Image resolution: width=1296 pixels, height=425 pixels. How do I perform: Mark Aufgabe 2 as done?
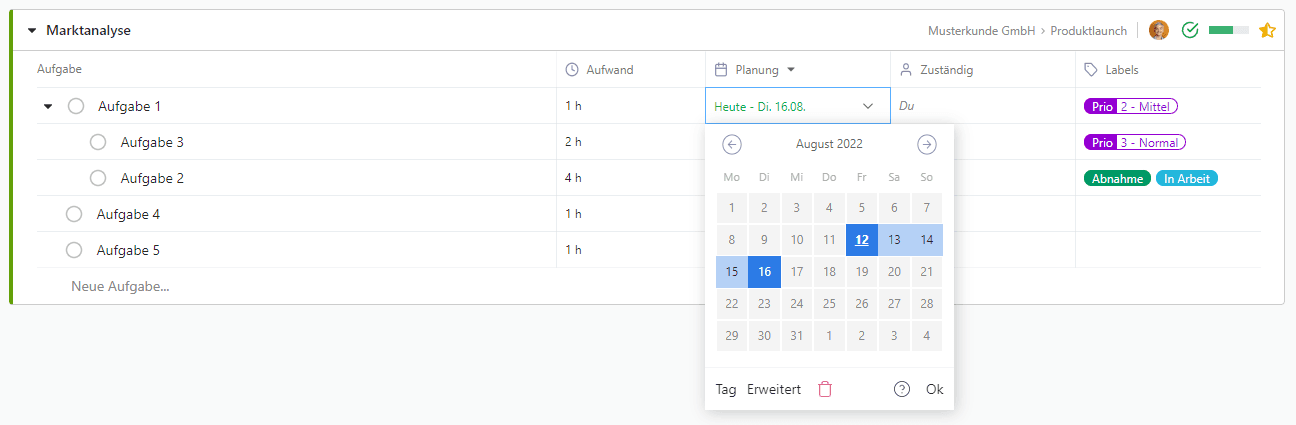98,178
